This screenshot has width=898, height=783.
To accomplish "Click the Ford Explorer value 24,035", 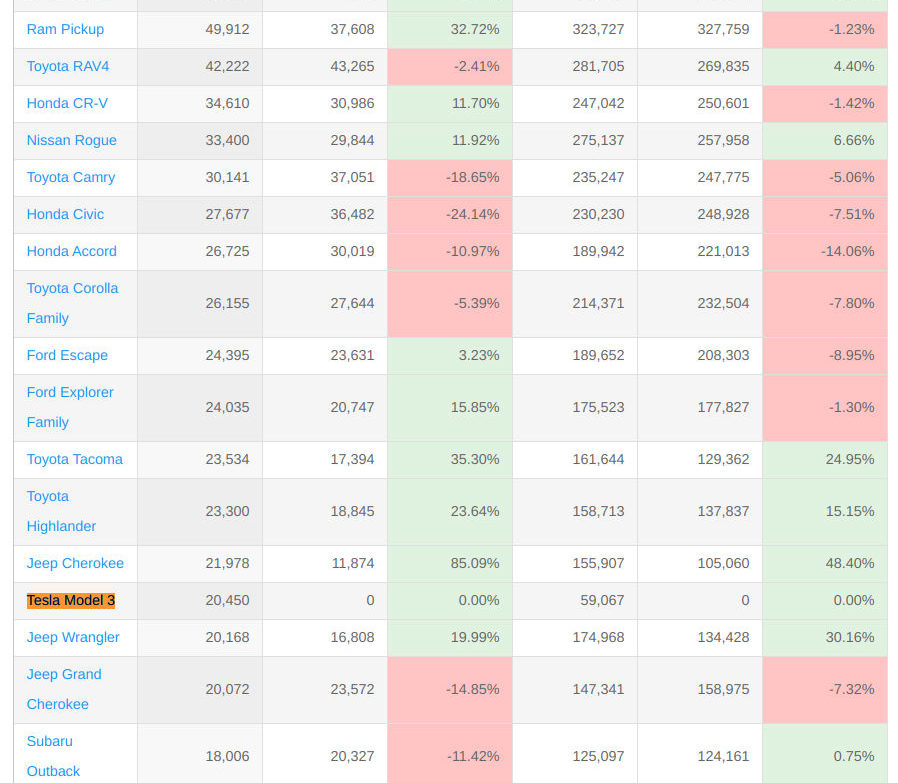I will point(200,408).
